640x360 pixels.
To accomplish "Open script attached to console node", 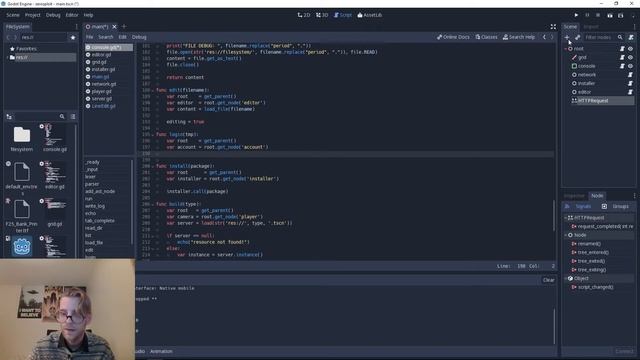I will tap(622, 66).
